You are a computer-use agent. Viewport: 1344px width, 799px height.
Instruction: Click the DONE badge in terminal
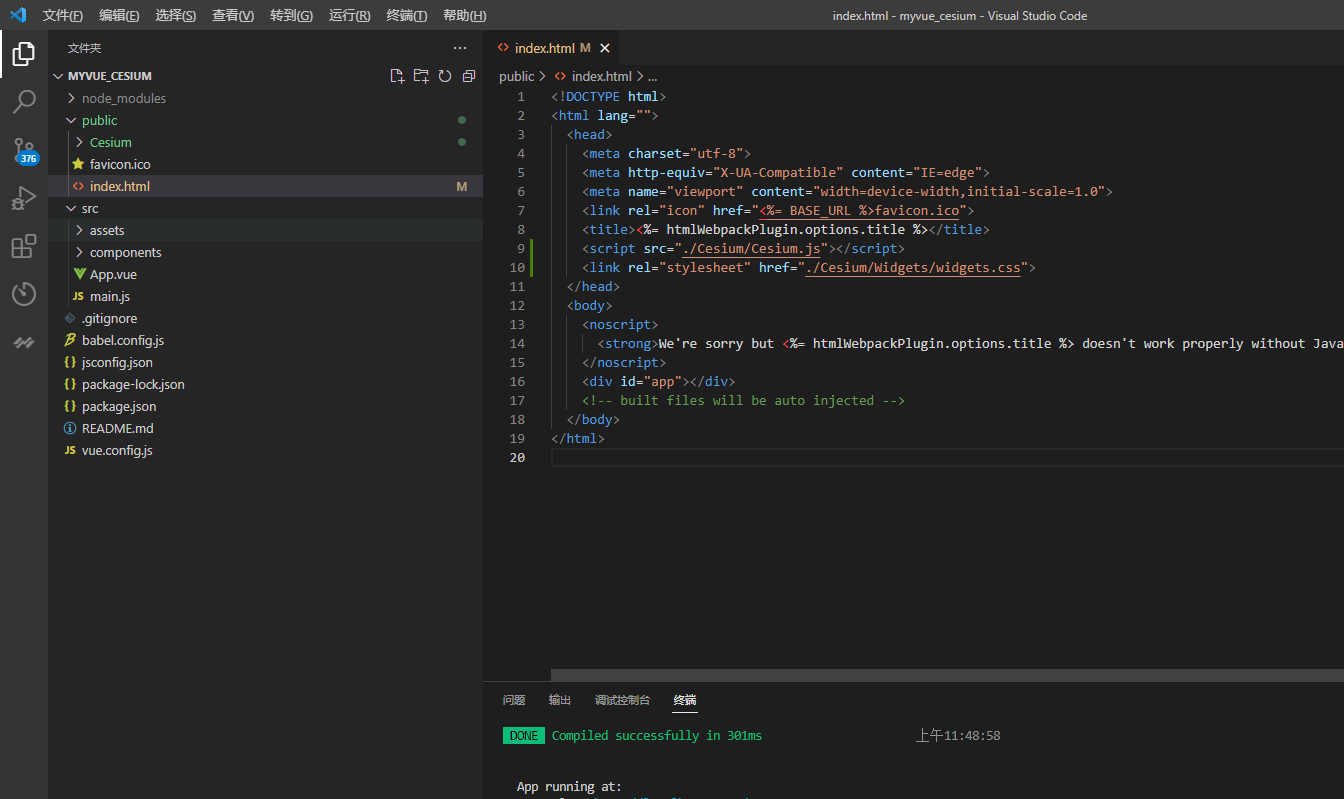[524, 735]
